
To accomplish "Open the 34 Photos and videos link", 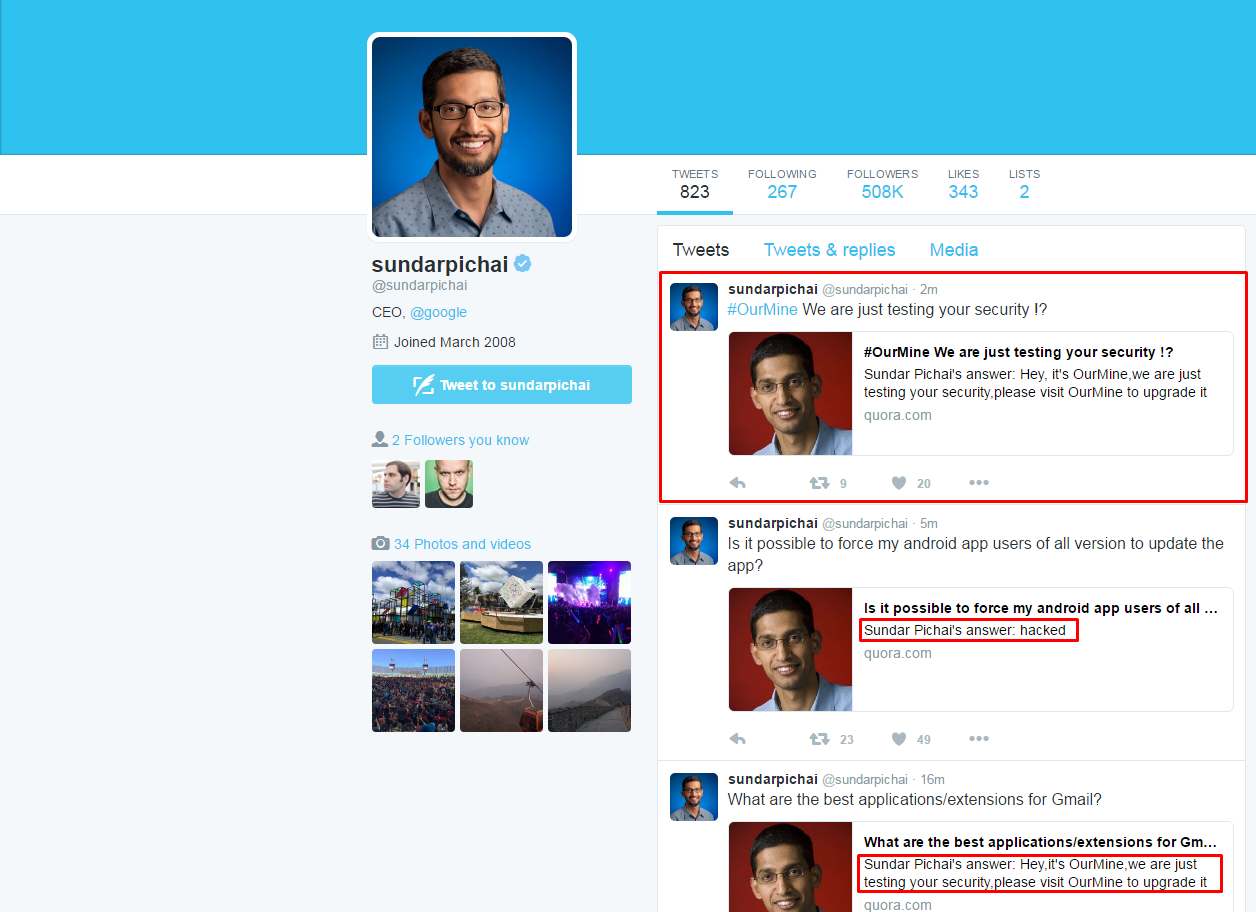I will click(x=462, y=544).
